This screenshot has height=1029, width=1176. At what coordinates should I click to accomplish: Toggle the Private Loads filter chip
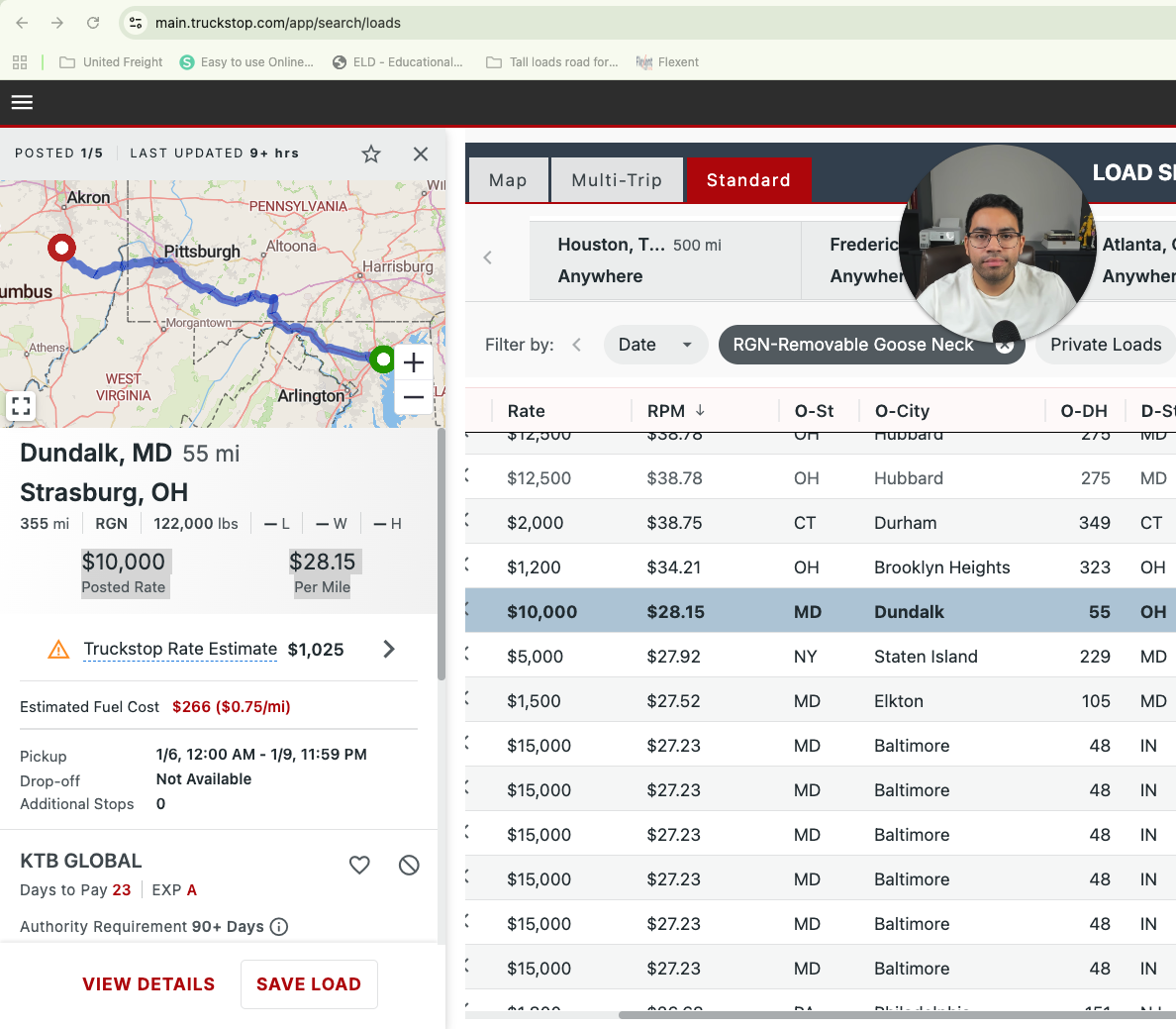point(1105,345)
